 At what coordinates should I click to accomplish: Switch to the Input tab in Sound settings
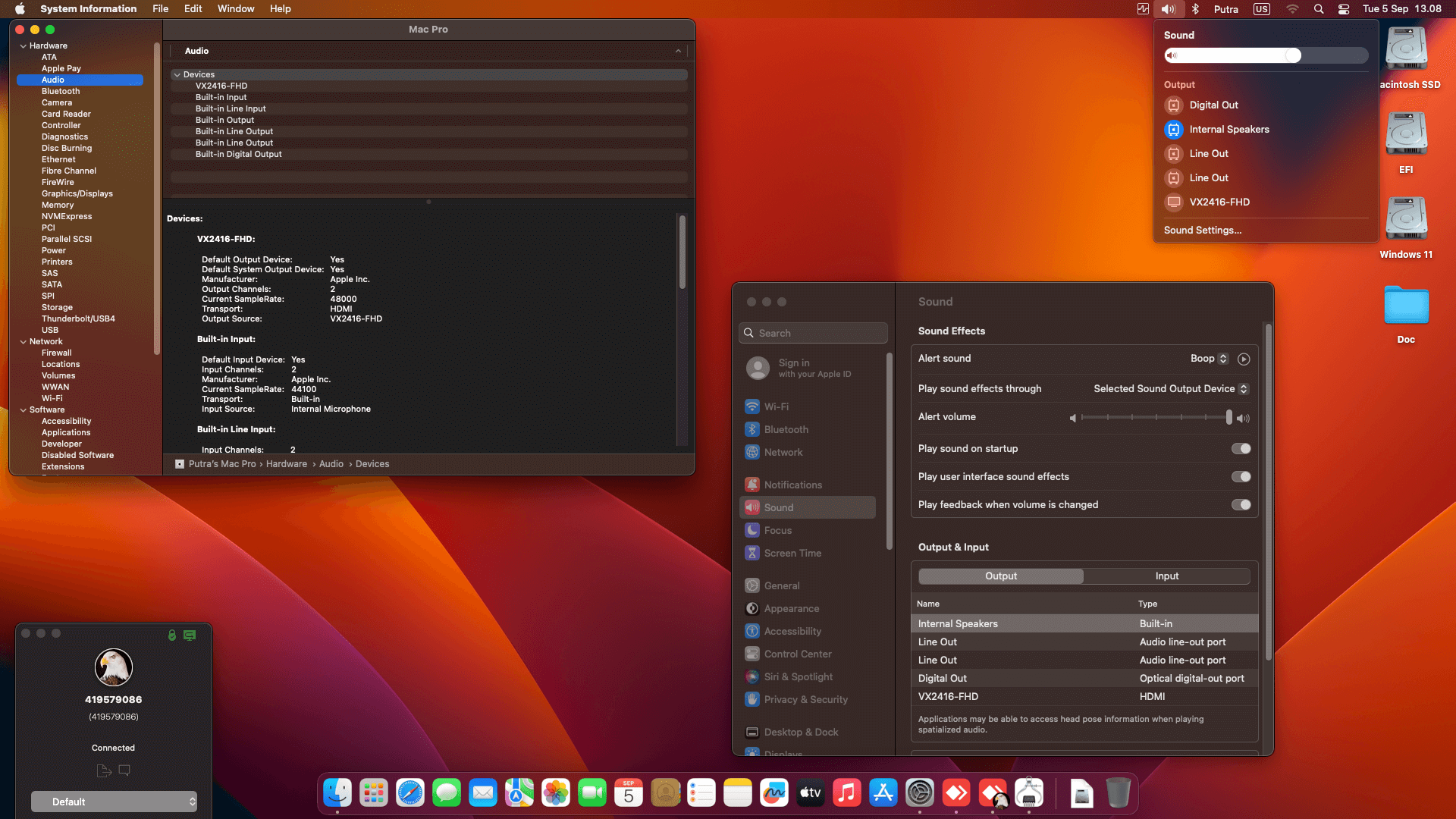pos(1167,576)
